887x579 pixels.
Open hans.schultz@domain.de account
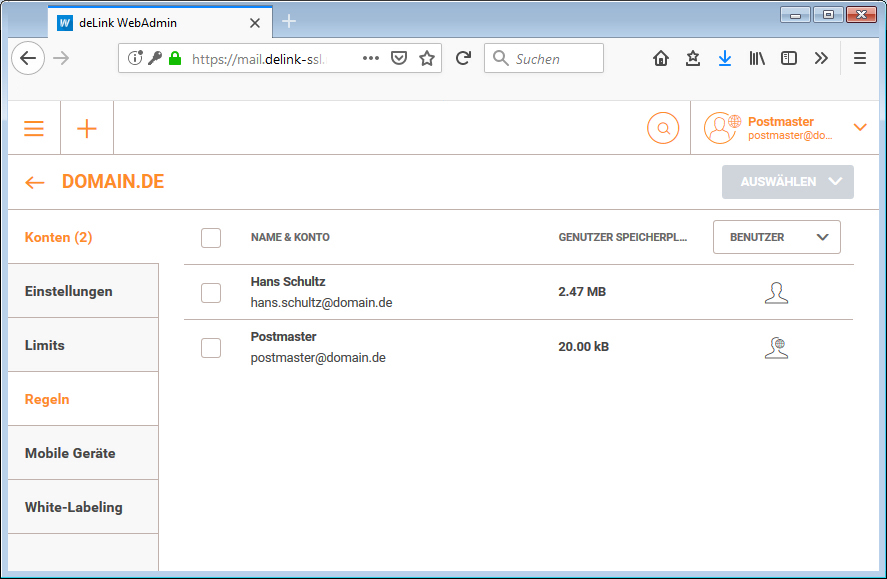click(x=321, y=302)
